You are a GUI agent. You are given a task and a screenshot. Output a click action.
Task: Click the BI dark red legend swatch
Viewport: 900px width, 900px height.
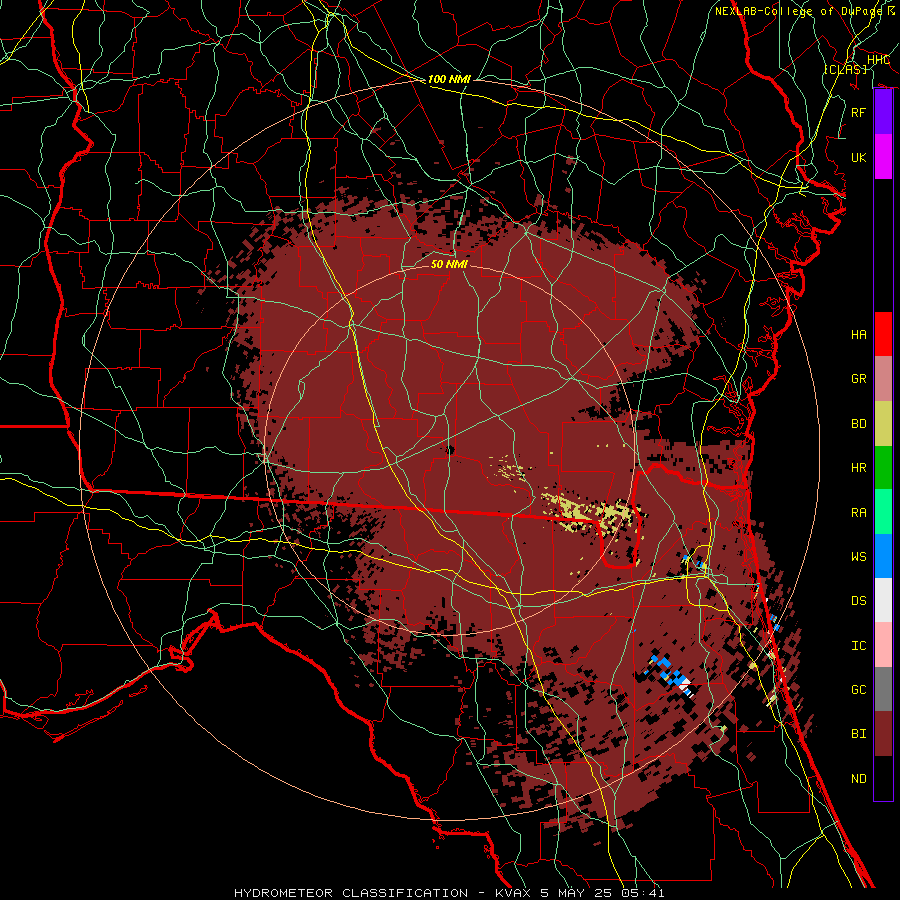[883, 734]
